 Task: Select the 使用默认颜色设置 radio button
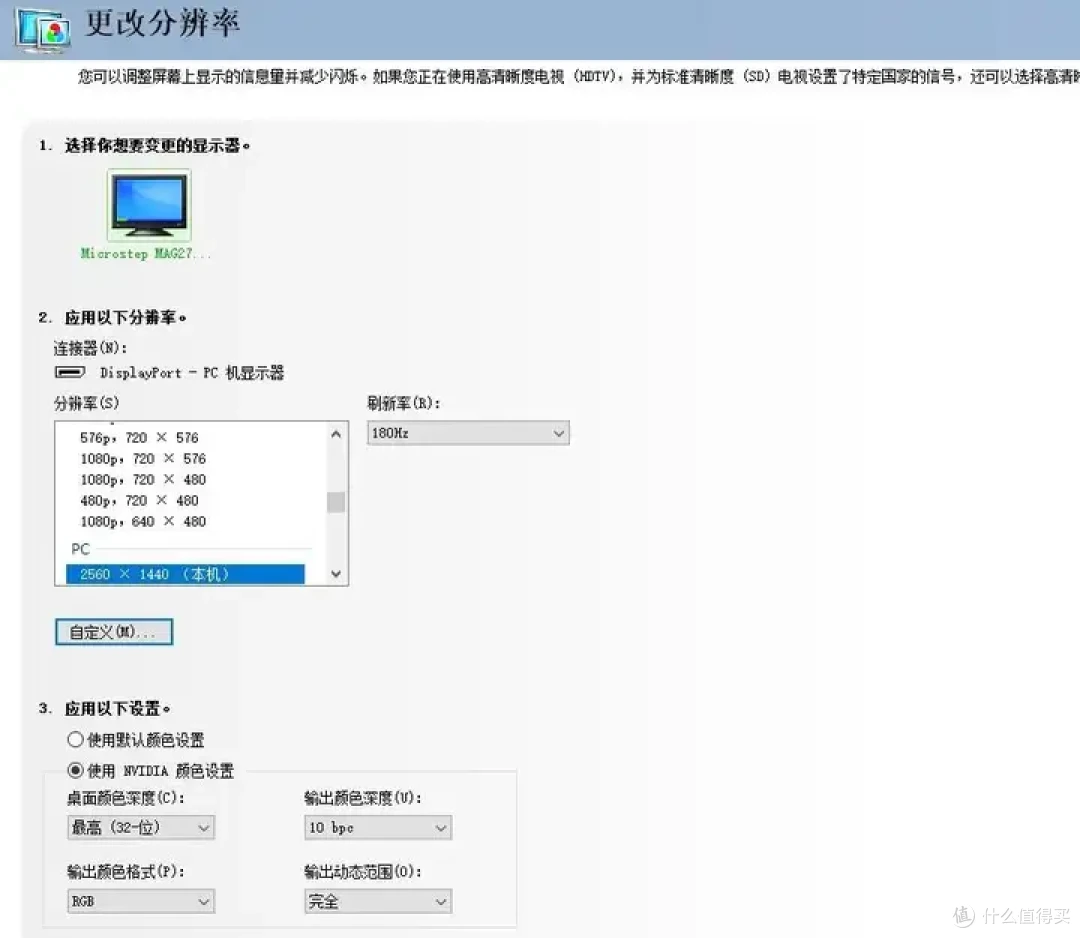pos(75,740)
